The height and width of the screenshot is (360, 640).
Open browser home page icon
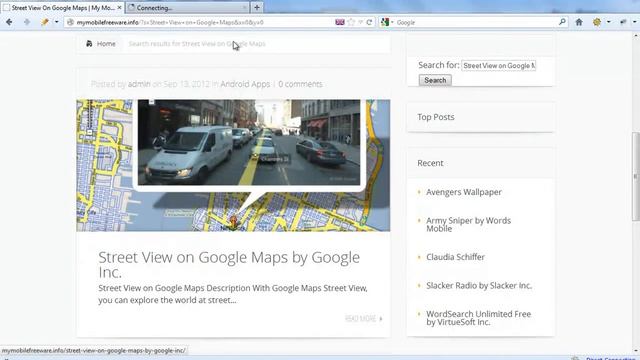click(x=579, y=22)
